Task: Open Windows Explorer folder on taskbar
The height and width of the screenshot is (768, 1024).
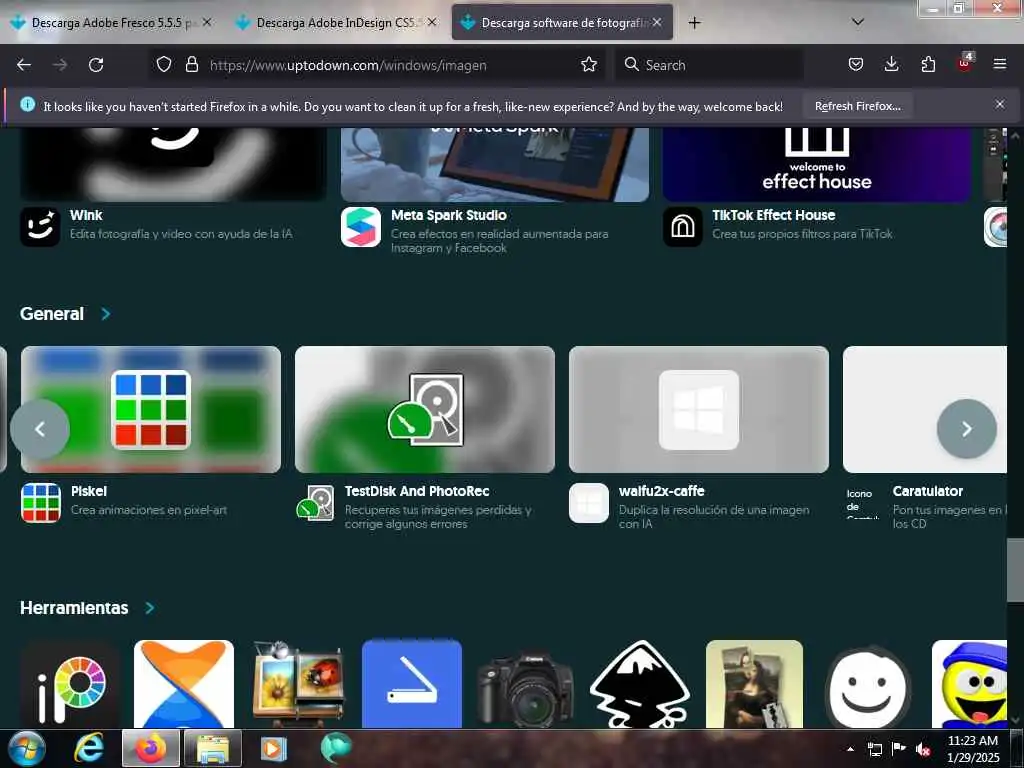Action: tap(213, 748)
